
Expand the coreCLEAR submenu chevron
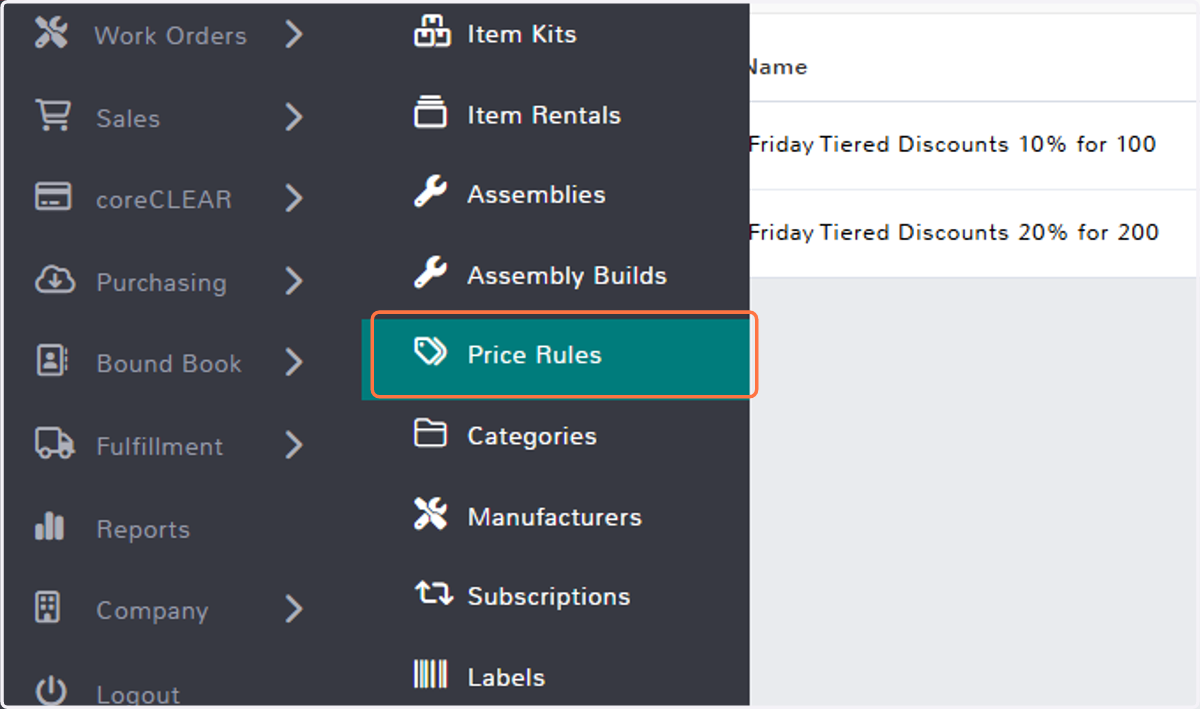(292, 198)
